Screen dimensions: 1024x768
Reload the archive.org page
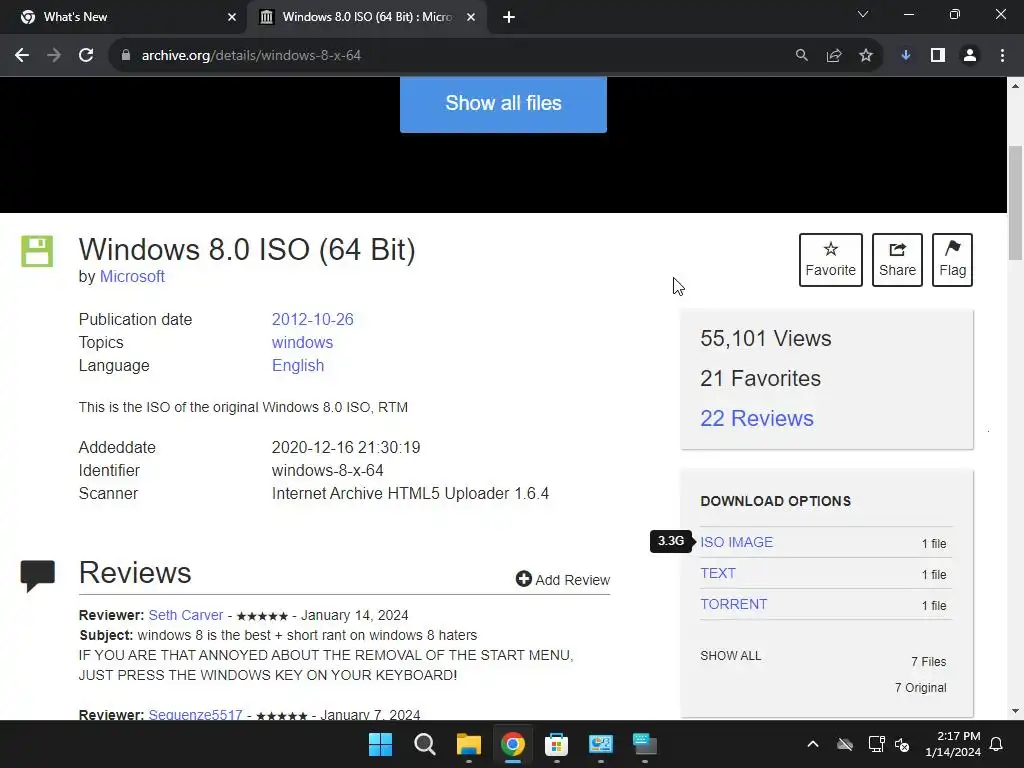click(86, 56)
